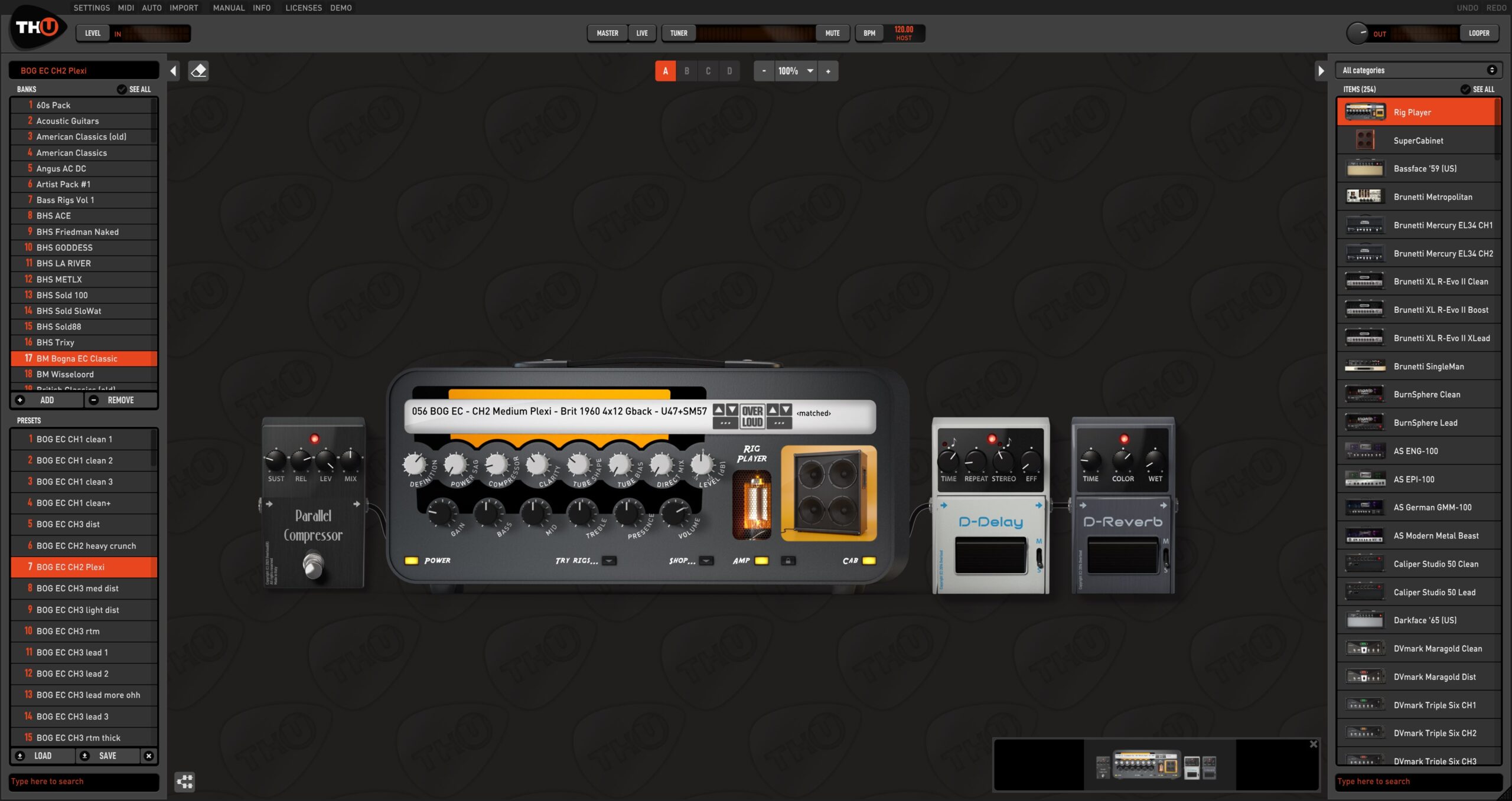Enable MUTE next to the tuner
Screen dimensions: 1512x801
832,33
